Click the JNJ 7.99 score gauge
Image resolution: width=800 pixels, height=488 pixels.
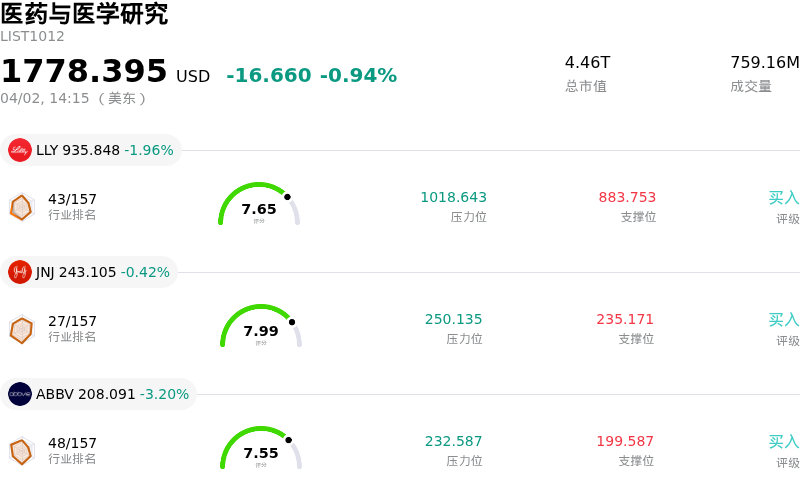point(261,328)
